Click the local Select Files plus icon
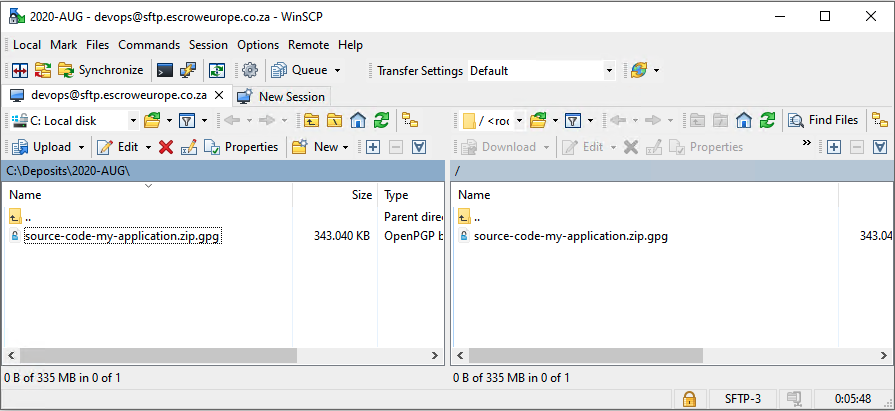 [373, 147]
